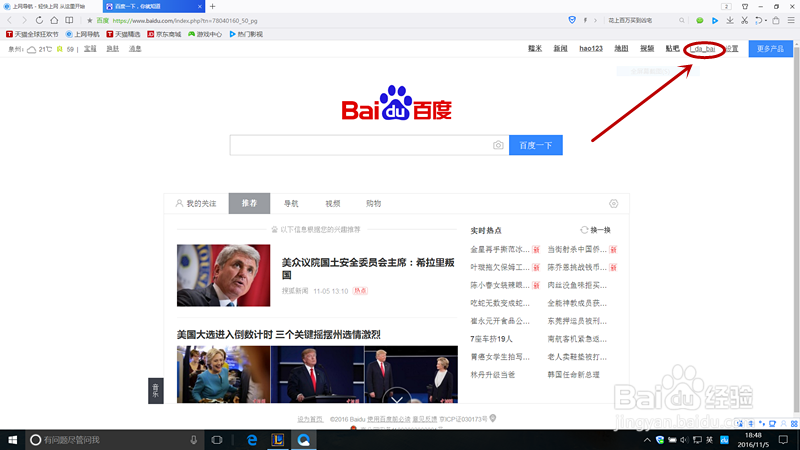Viewport: 800px width, 450px height.
Task: Switch to the 上网导航 tab
Action: pyautogui.click(x=49, y=6)
